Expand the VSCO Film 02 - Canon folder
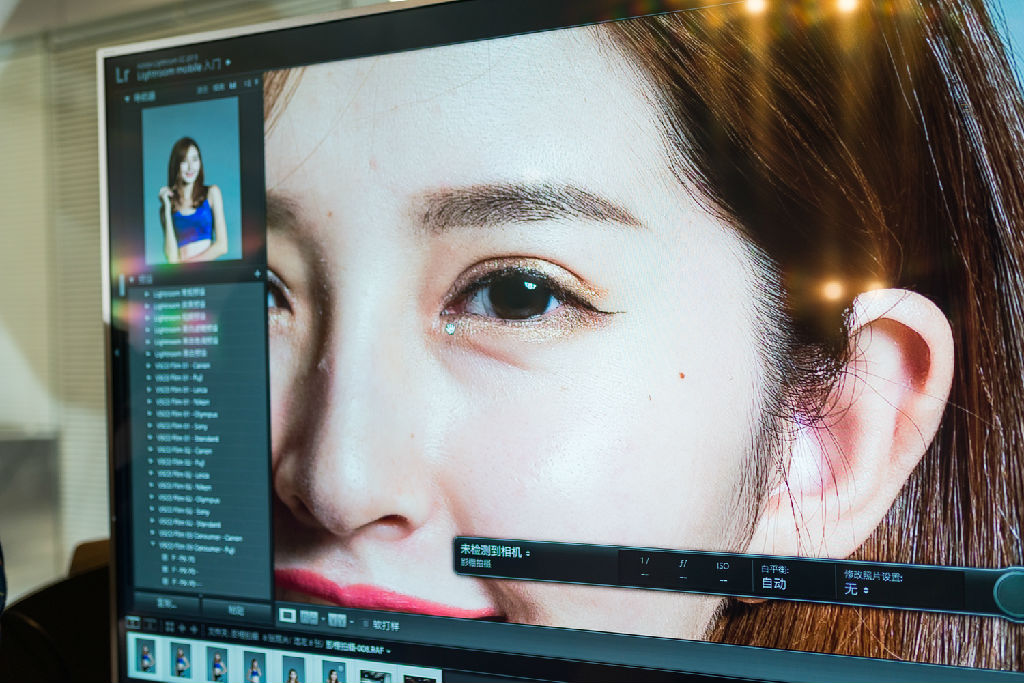 tap(150, 451)
